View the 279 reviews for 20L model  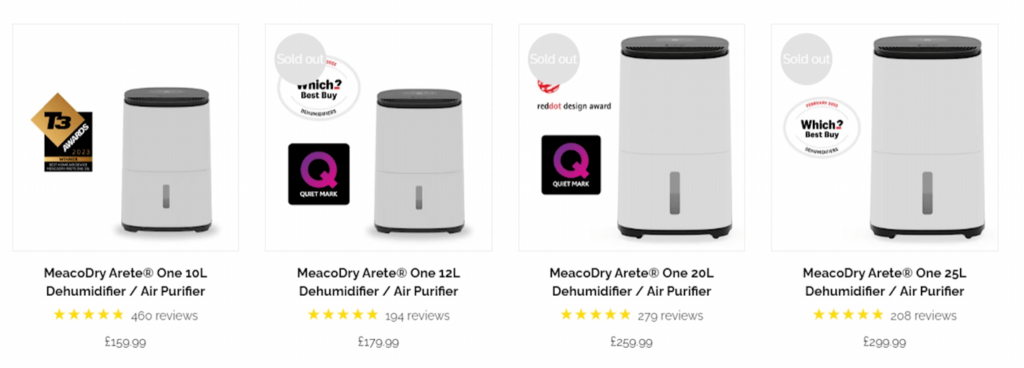(x=670, y=316)
